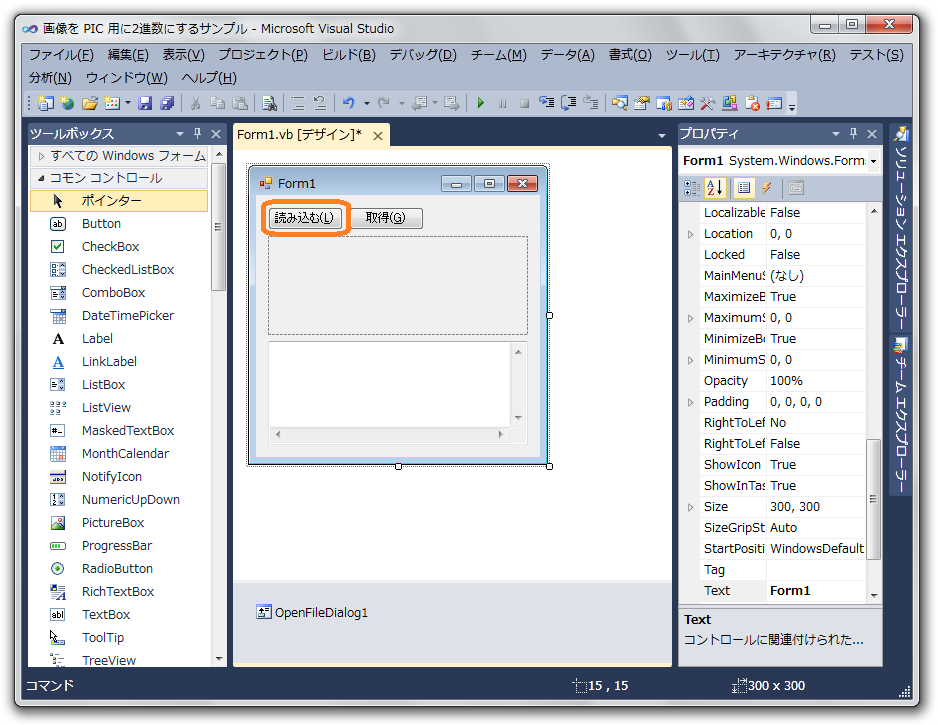Viewport: 938px width, 725px height.
Task: Click the Navigate Forward toolbar icon
Action: 452,103
